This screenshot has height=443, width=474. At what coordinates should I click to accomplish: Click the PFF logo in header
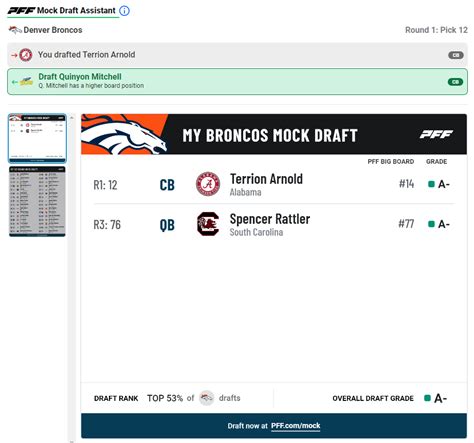tap(21, 11)
